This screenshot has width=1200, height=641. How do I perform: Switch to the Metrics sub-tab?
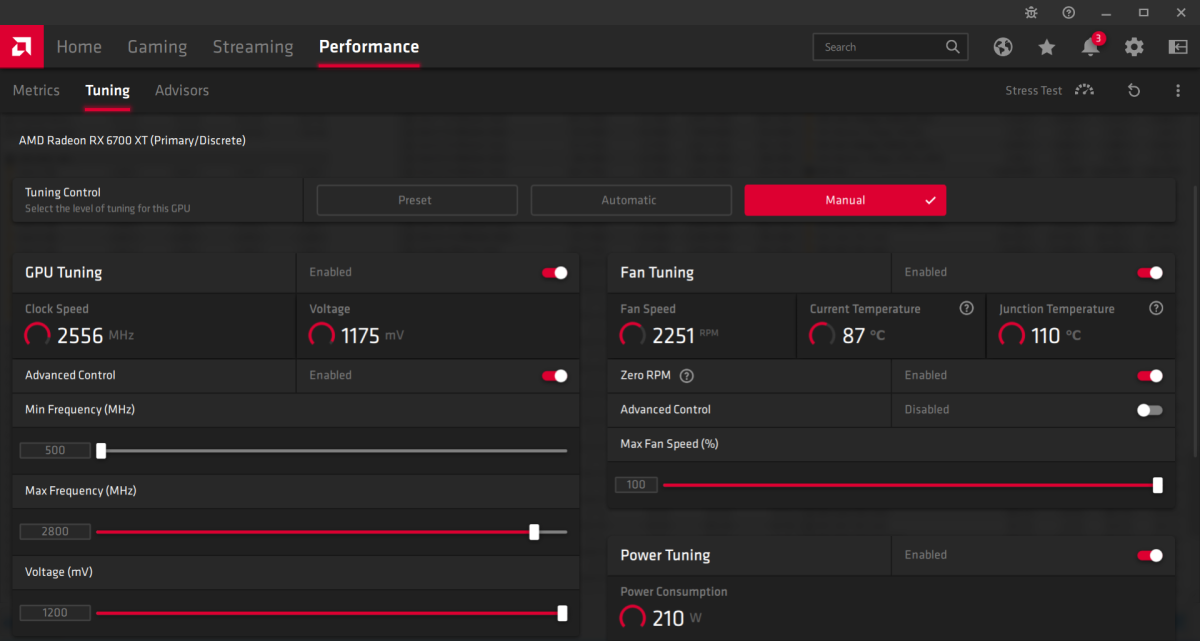click(36, 90)
